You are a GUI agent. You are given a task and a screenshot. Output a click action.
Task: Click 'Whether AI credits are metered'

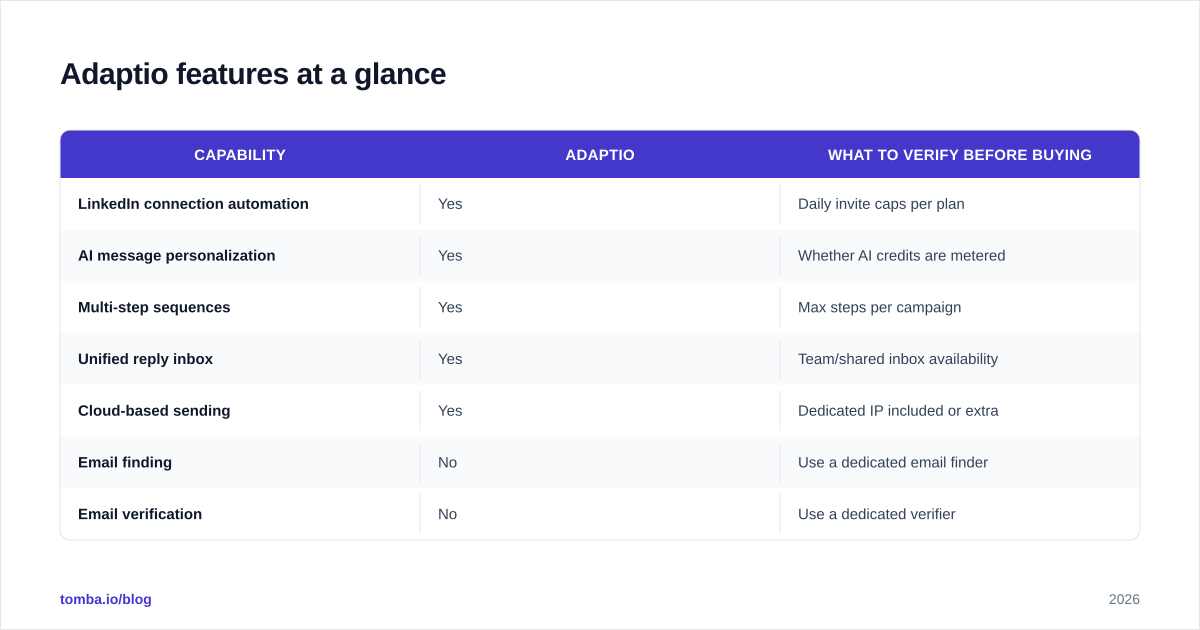tap(902, 256)
